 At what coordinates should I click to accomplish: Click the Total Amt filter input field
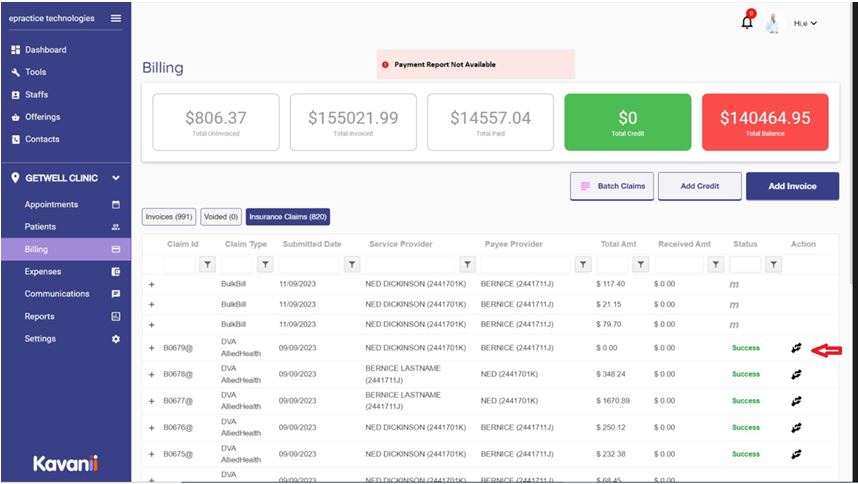(612, 265)
